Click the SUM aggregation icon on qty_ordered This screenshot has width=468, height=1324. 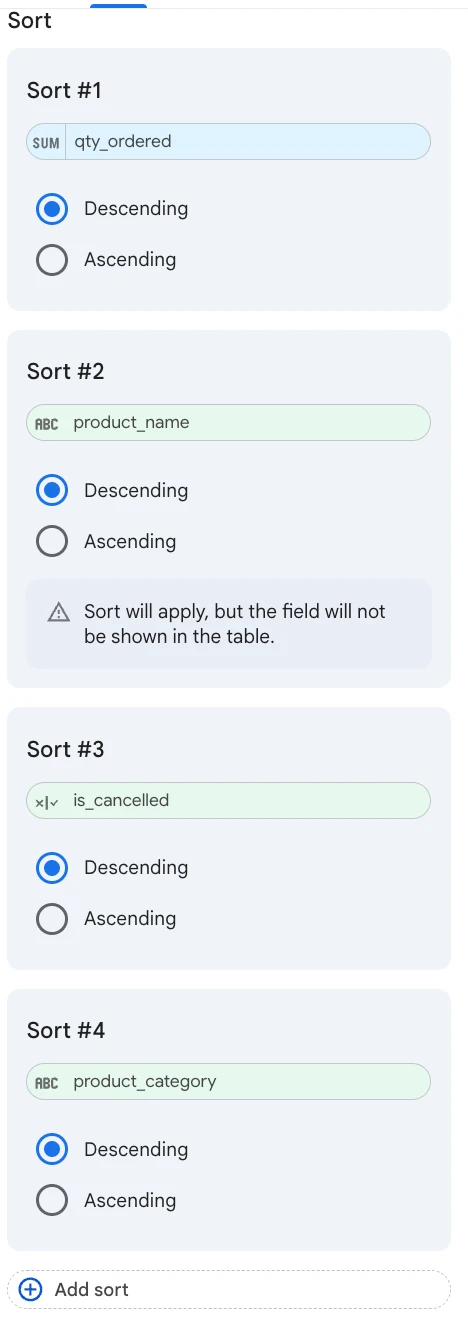pyautogui.click(x=46, y=142)
